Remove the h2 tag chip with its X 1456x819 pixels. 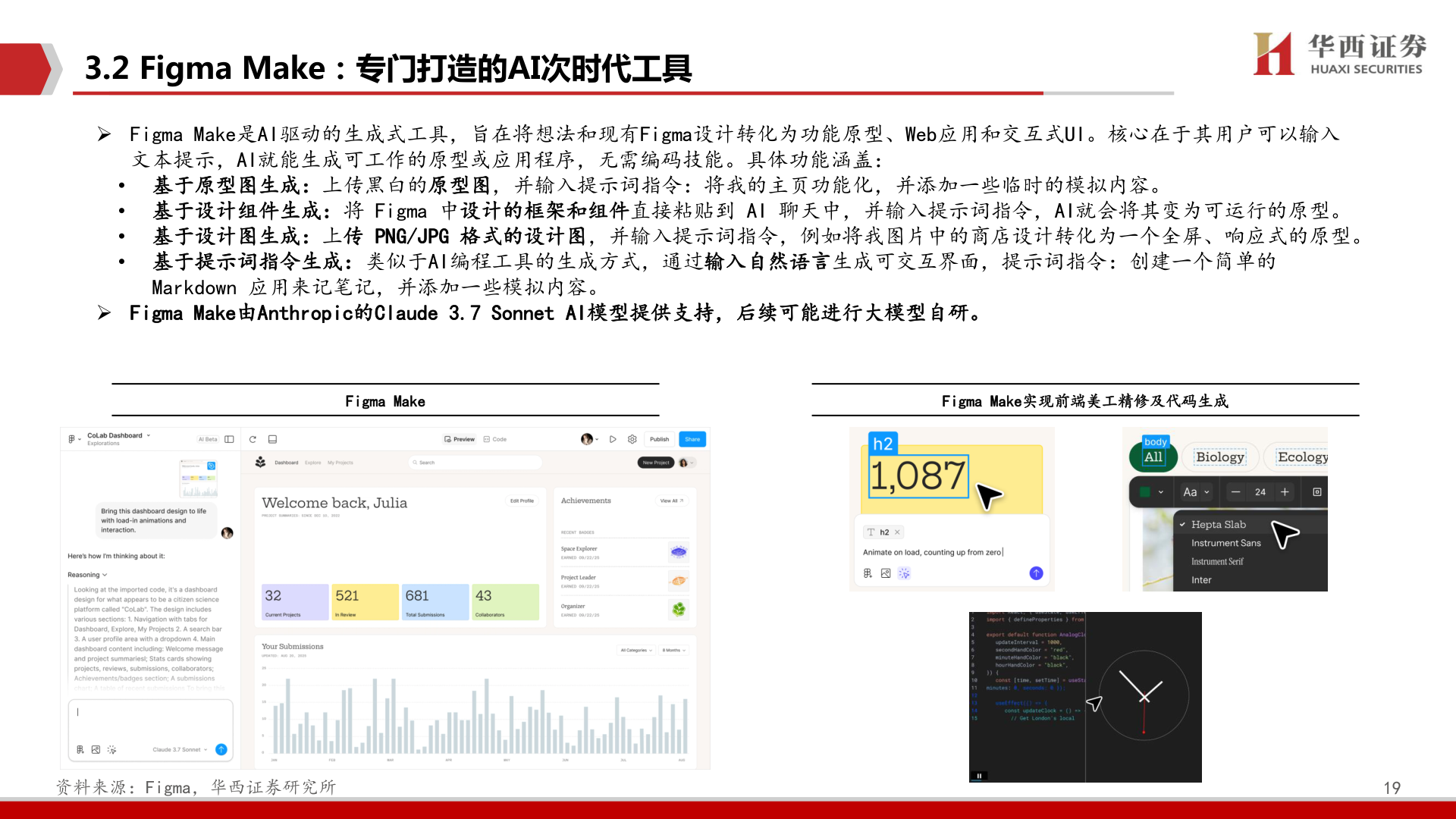(x=897, y=532)
